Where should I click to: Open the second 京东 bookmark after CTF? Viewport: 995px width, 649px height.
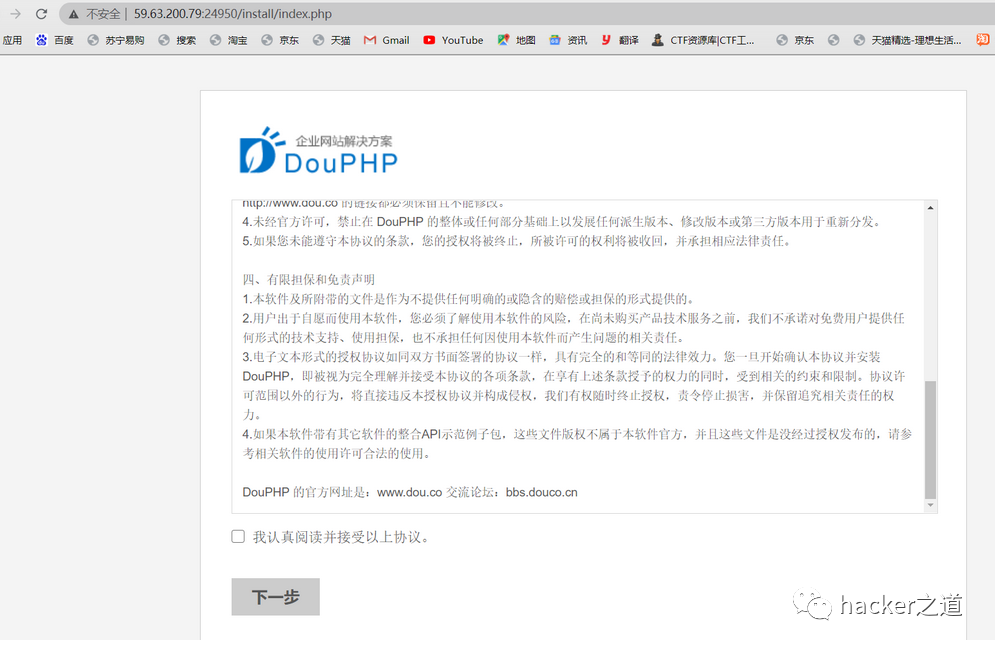pos(795,40)
